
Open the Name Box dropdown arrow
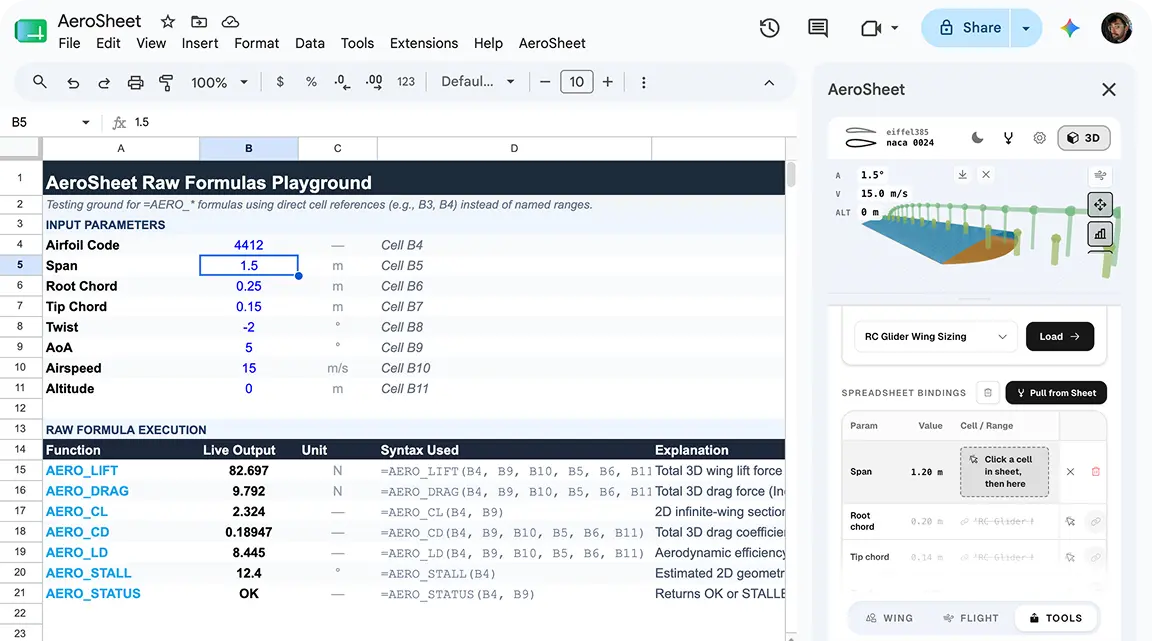pyautogui.click(x=85, y=122)
